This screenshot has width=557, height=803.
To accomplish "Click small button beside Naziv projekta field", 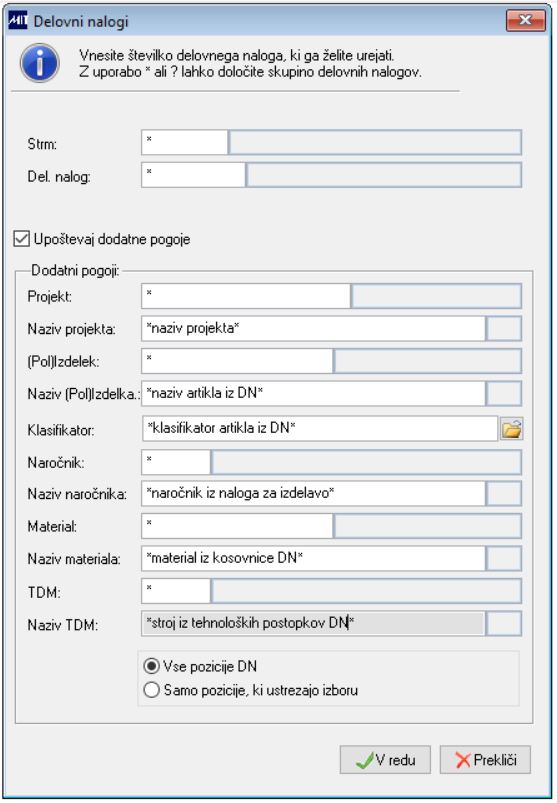I will pos(504,329).
